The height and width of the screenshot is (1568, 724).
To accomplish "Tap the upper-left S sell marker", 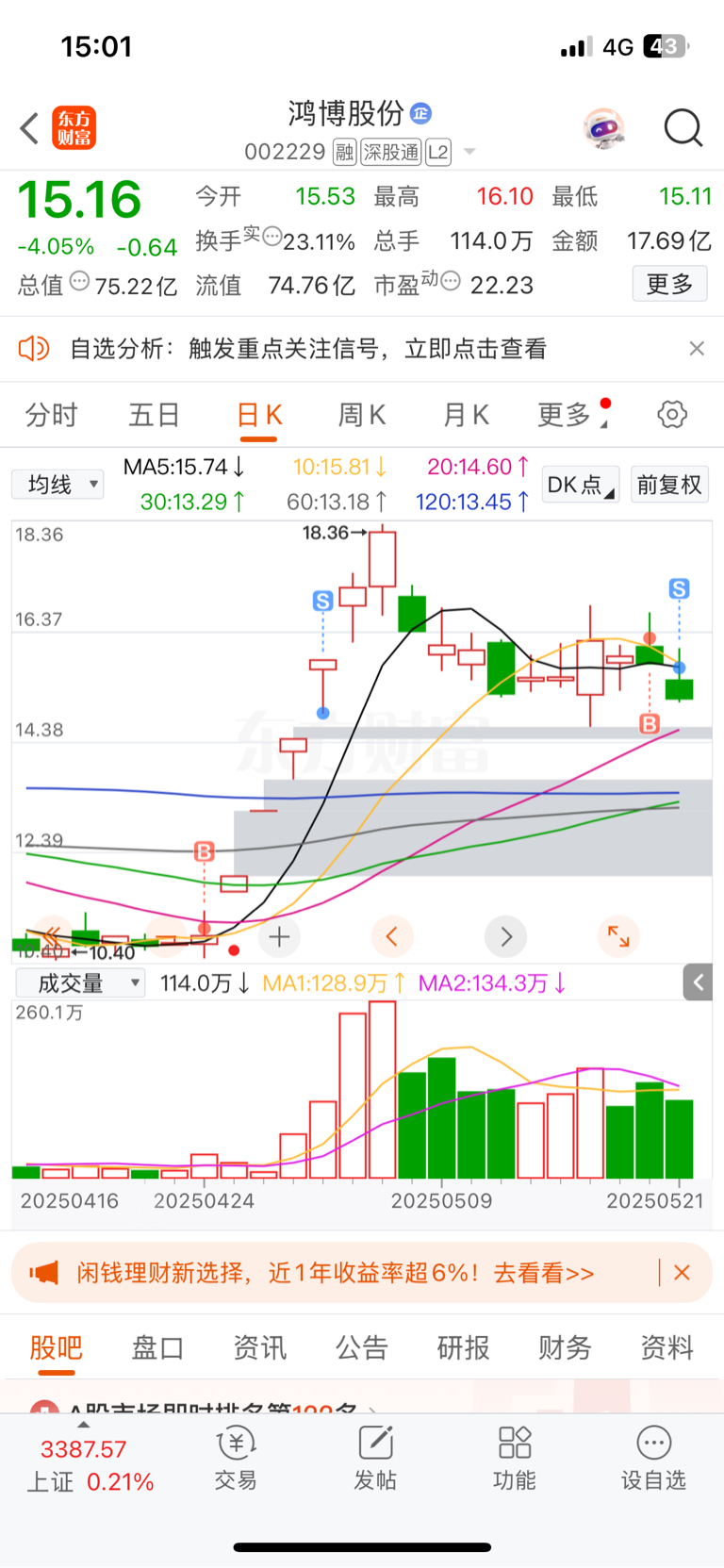I will (x=322, y=601).
